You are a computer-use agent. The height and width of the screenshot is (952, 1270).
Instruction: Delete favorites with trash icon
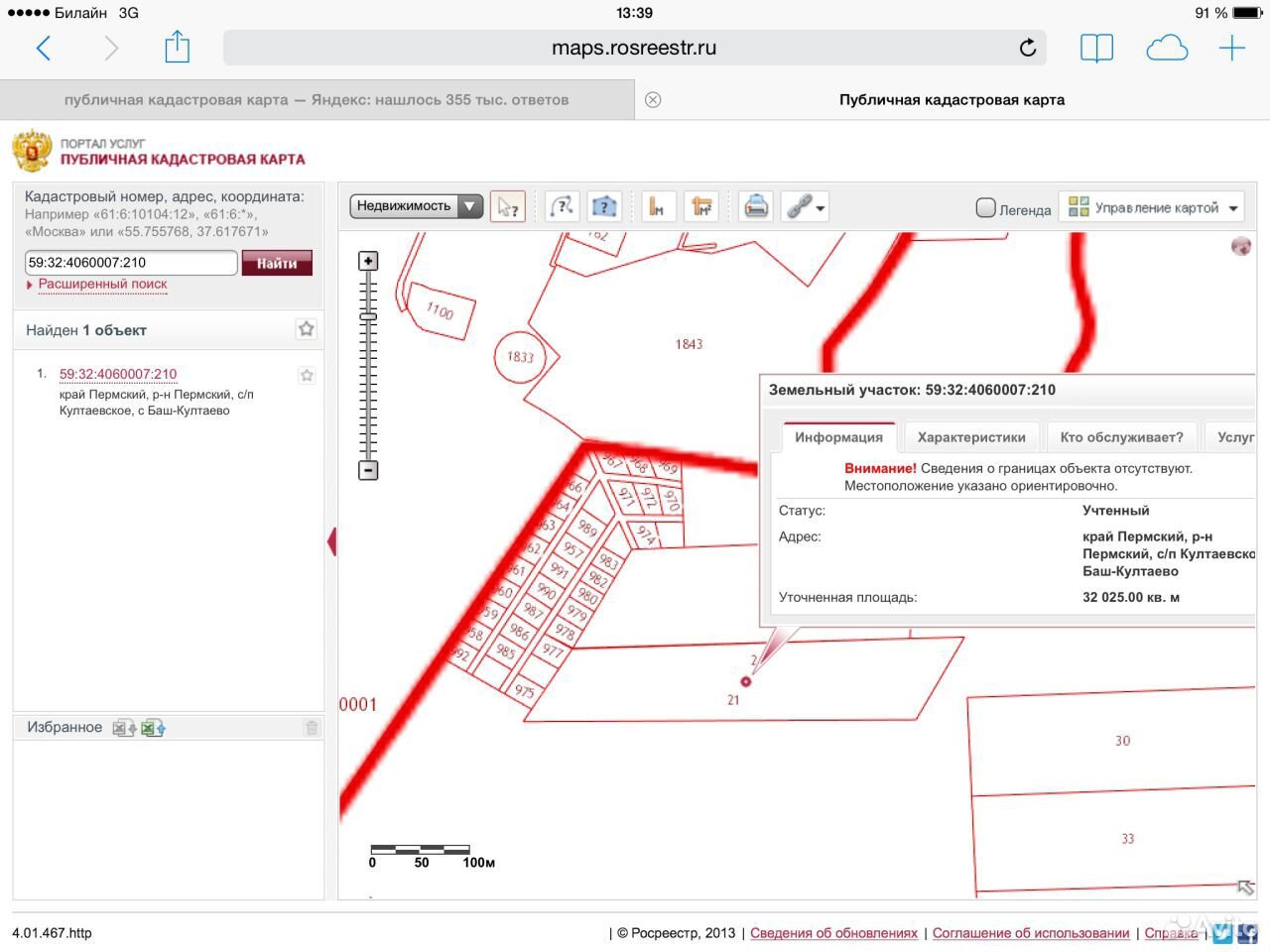pos(312,728)
